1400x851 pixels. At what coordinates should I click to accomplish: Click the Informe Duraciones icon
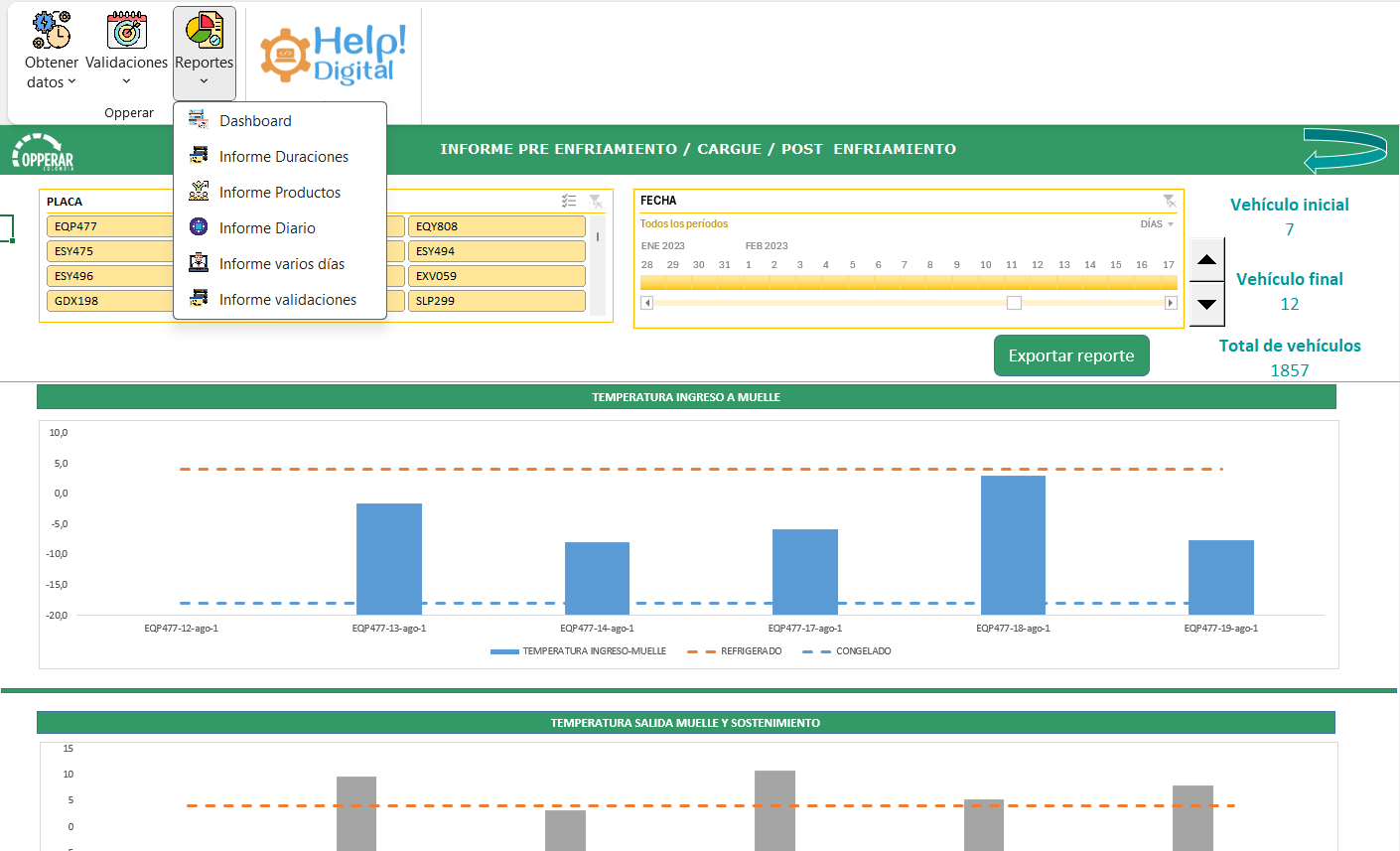(199, 156)
